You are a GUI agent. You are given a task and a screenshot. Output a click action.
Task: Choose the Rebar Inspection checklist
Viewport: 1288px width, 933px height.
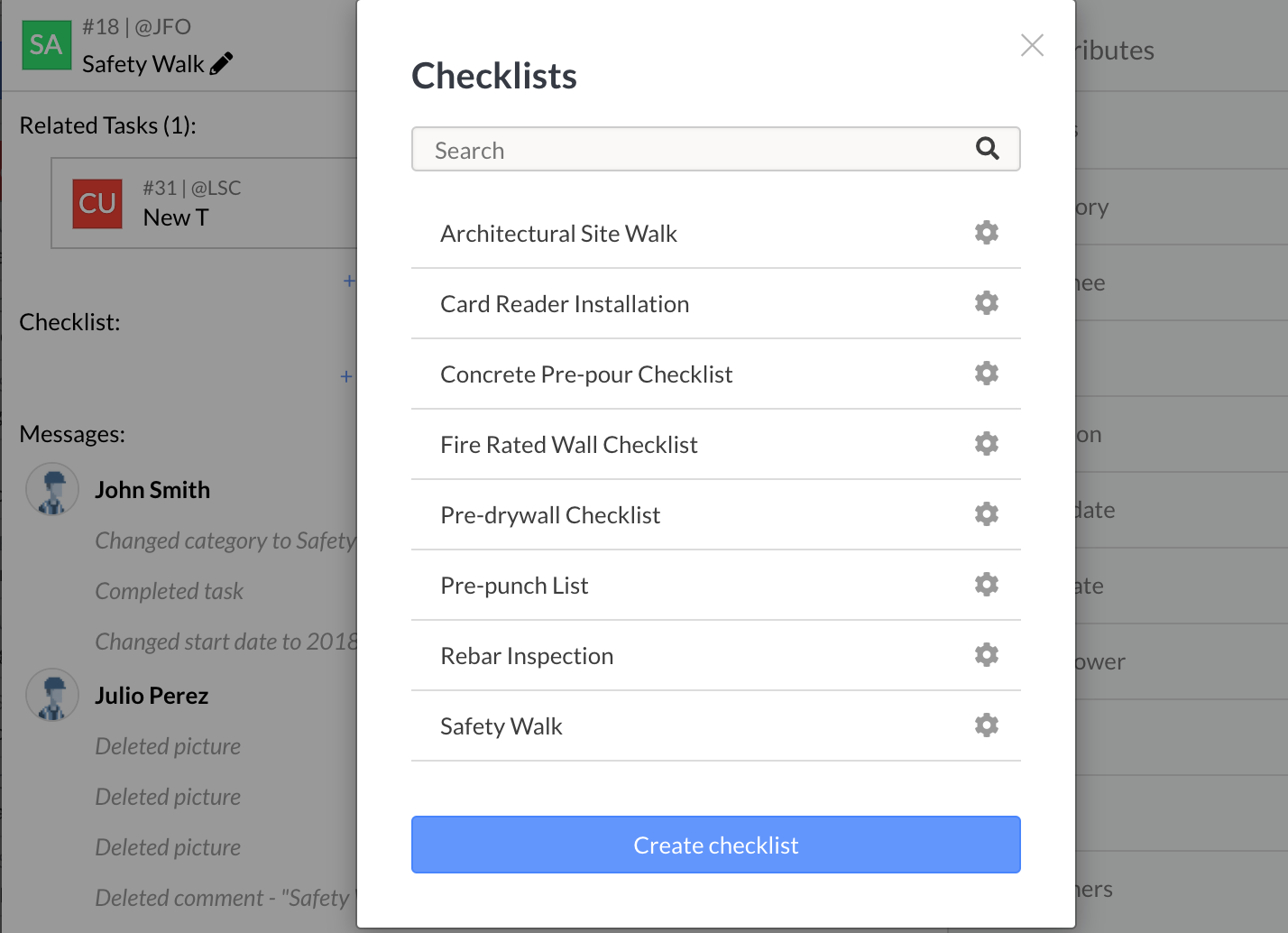527,656
